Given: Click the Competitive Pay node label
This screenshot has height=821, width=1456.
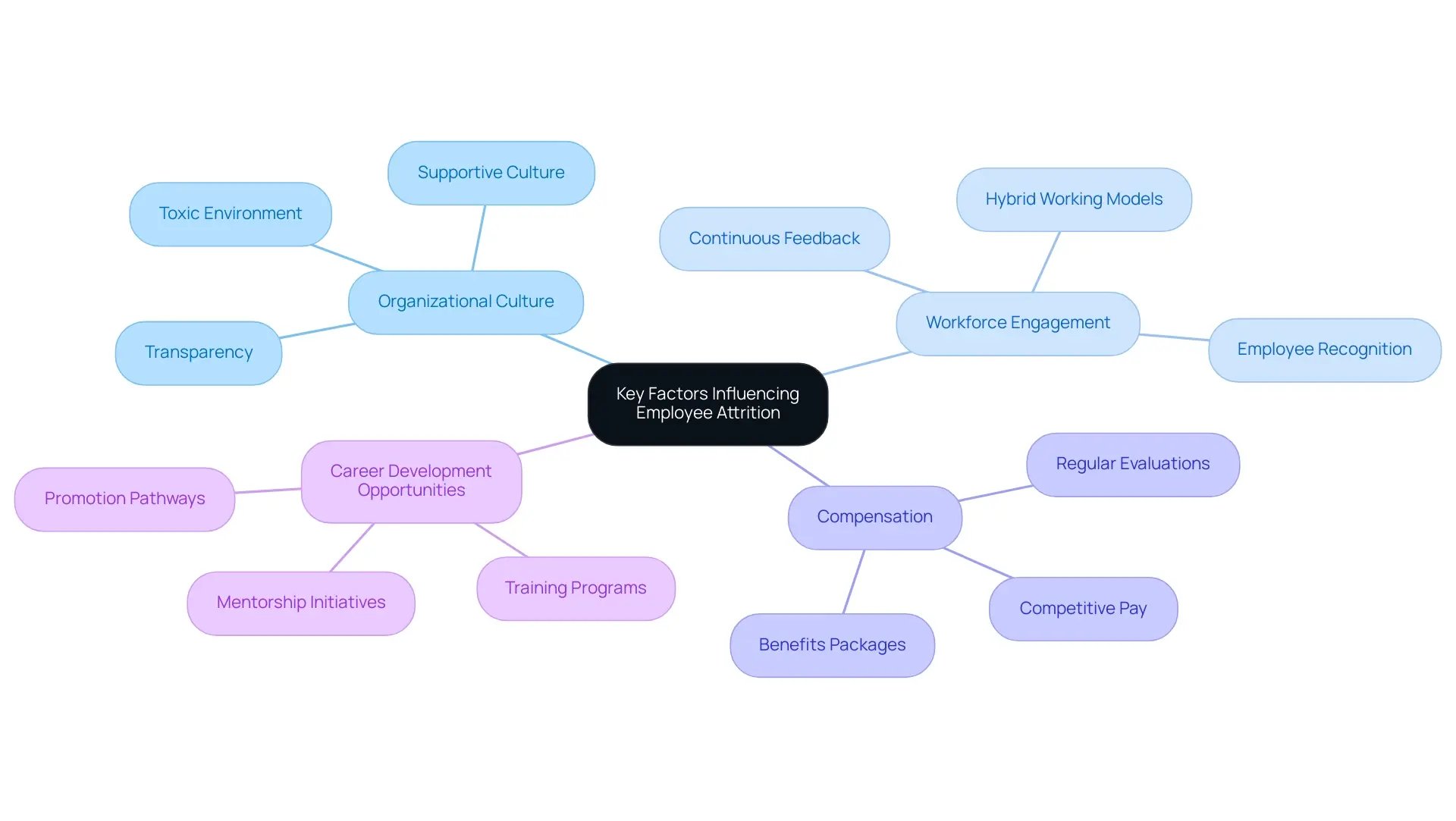Looking at the screenshot, I should coord(1083,607).
